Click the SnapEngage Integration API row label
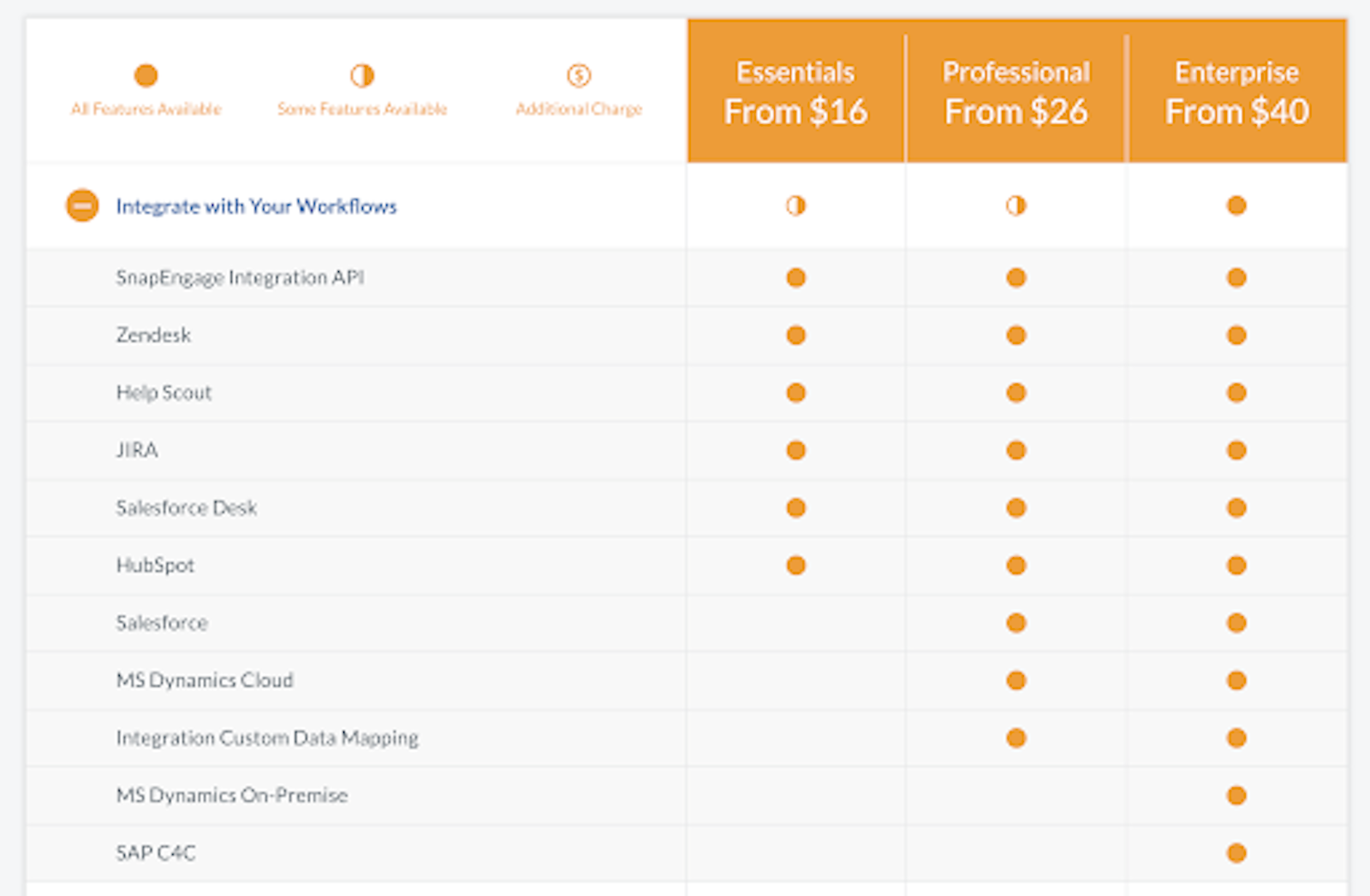The width and height of the screenshot is (1370, 896). coord(240,277)
